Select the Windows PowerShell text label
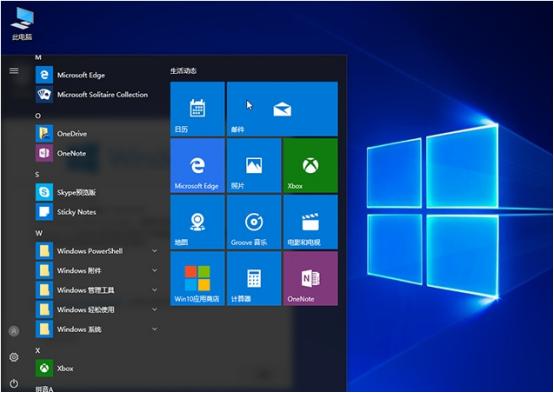This screenshot has height=393, width=554. tap(90, 251)
